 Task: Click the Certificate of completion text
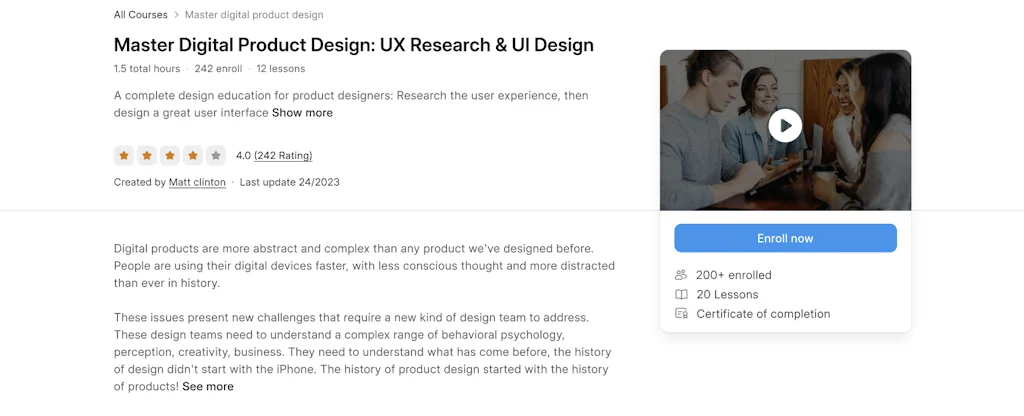coord(763,314)
